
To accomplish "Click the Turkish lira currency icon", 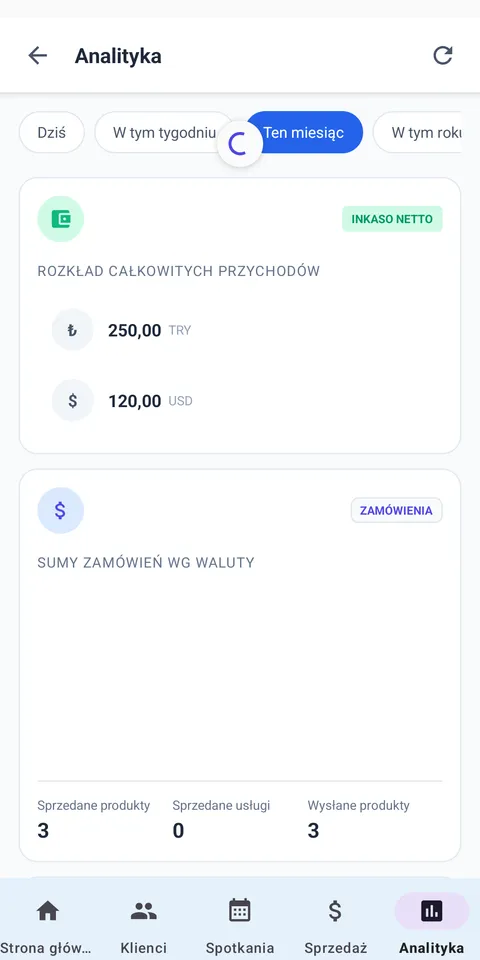I will pos(72,330).
